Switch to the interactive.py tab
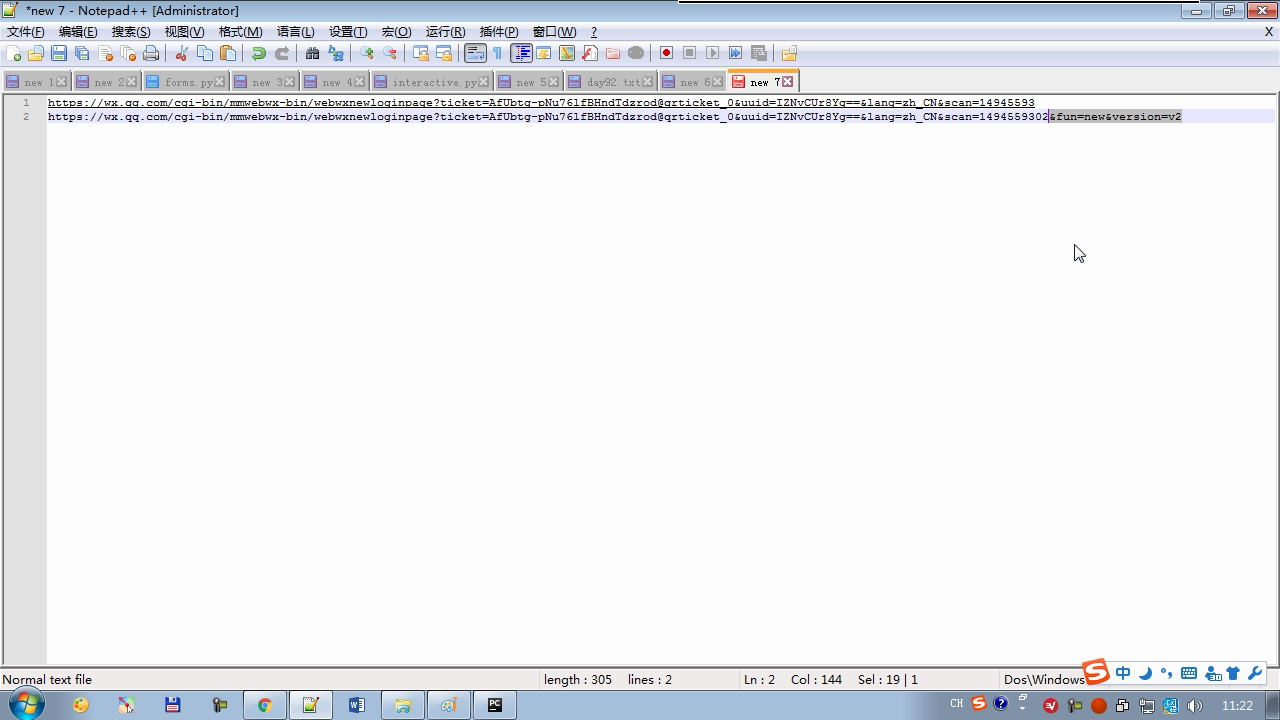The width and height of the screenshot is (1280, 720). pos(431,82)
